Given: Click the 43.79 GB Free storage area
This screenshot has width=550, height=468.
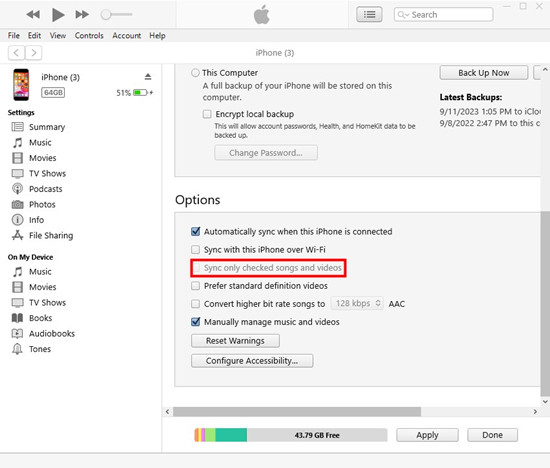Looking at the screenshot, I should [x=317, y=435].
